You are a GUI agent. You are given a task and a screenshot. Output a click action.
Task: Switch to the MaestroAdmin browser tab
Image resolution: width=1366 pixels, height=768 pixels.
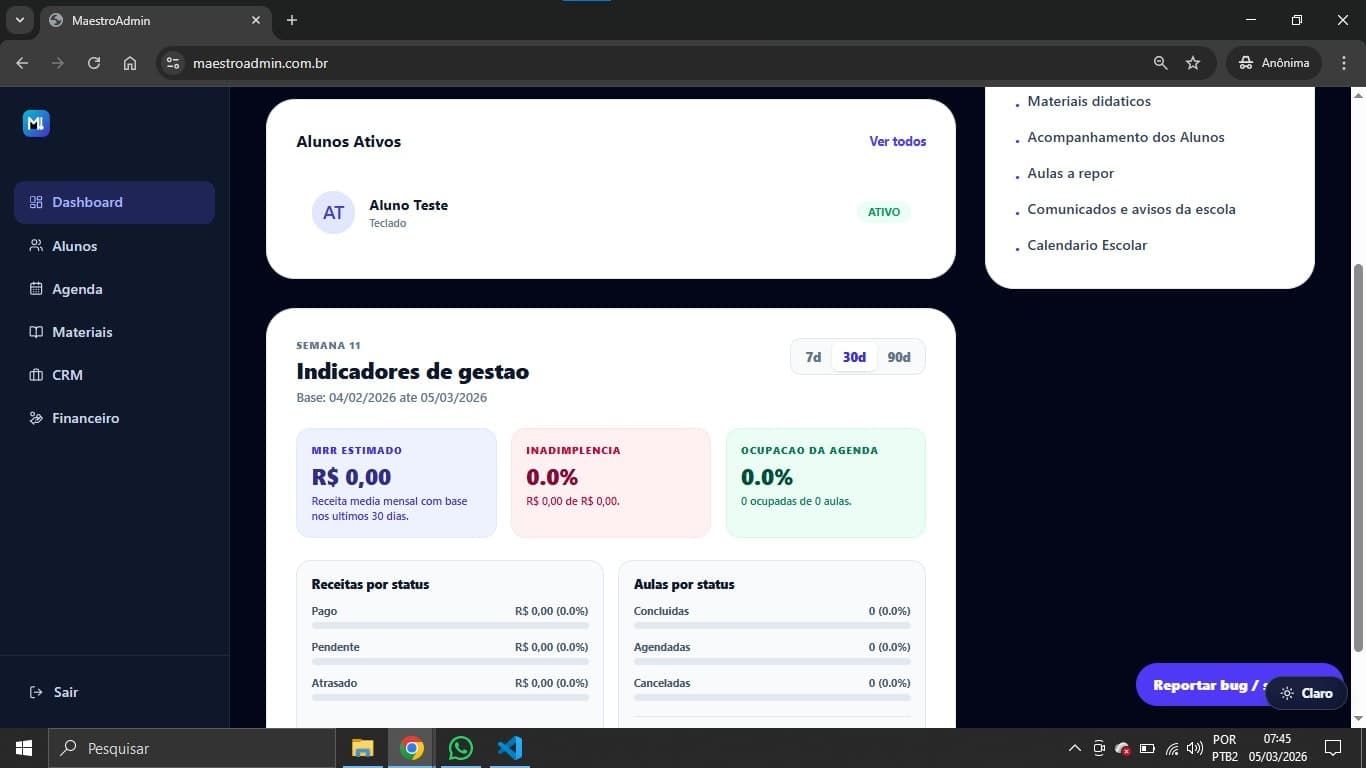[x=140, y=20]
